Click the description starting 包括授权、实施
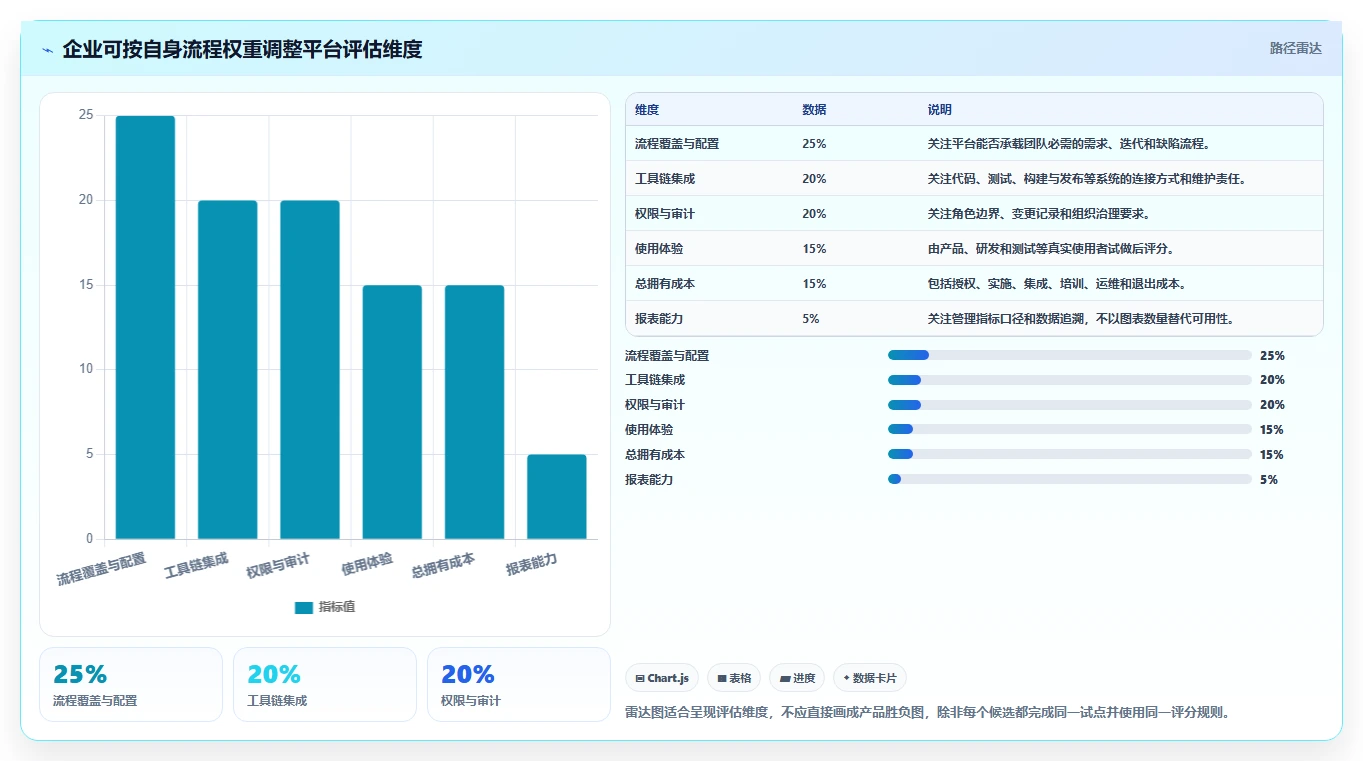The height and width of the screenshot is (761, 1363). point(1057,284)
